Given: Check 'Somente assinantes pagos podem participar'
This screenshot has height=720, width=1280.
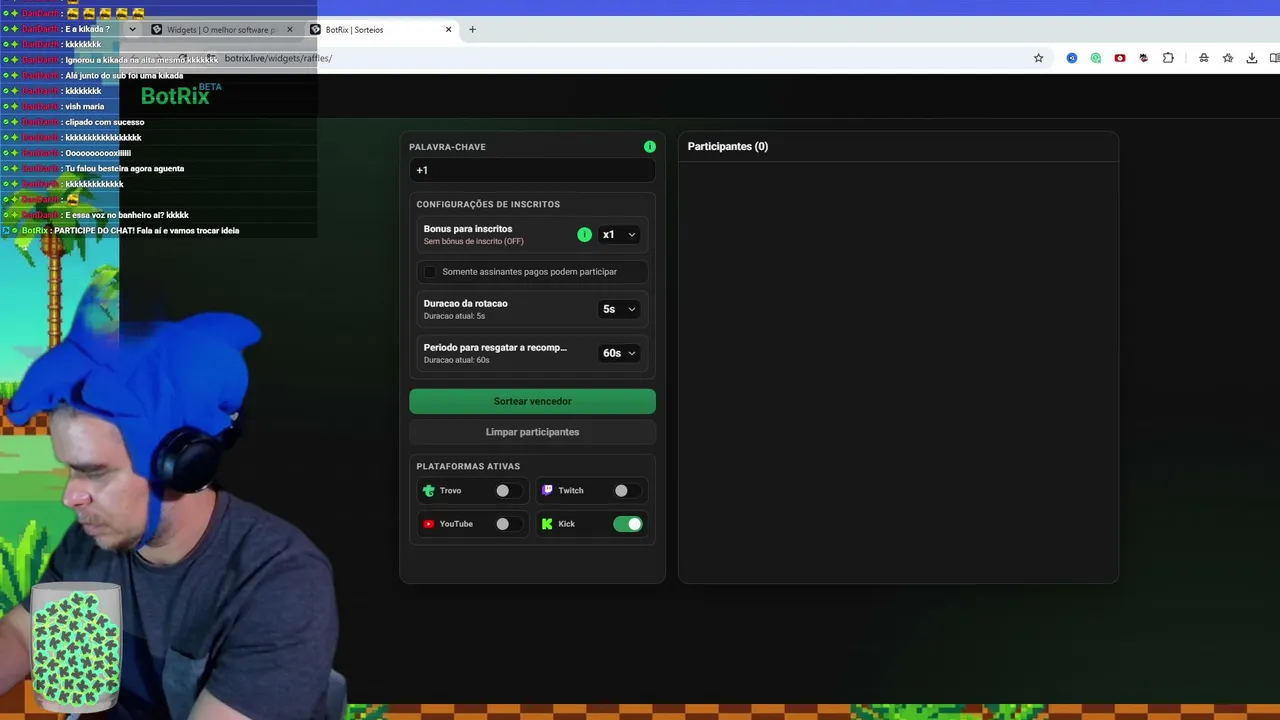Looking at the screenshot, I should 430,272.
